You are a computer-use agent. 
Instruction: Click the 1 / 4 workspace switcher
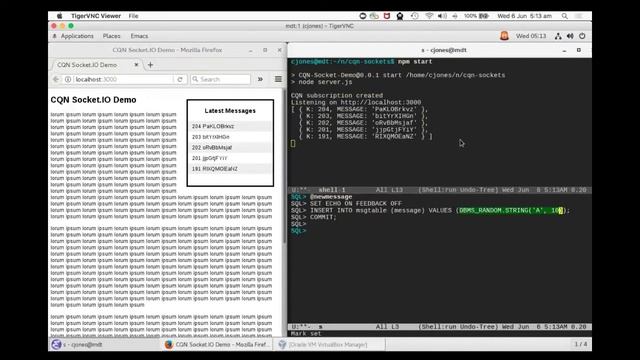(x=581, y=344)
